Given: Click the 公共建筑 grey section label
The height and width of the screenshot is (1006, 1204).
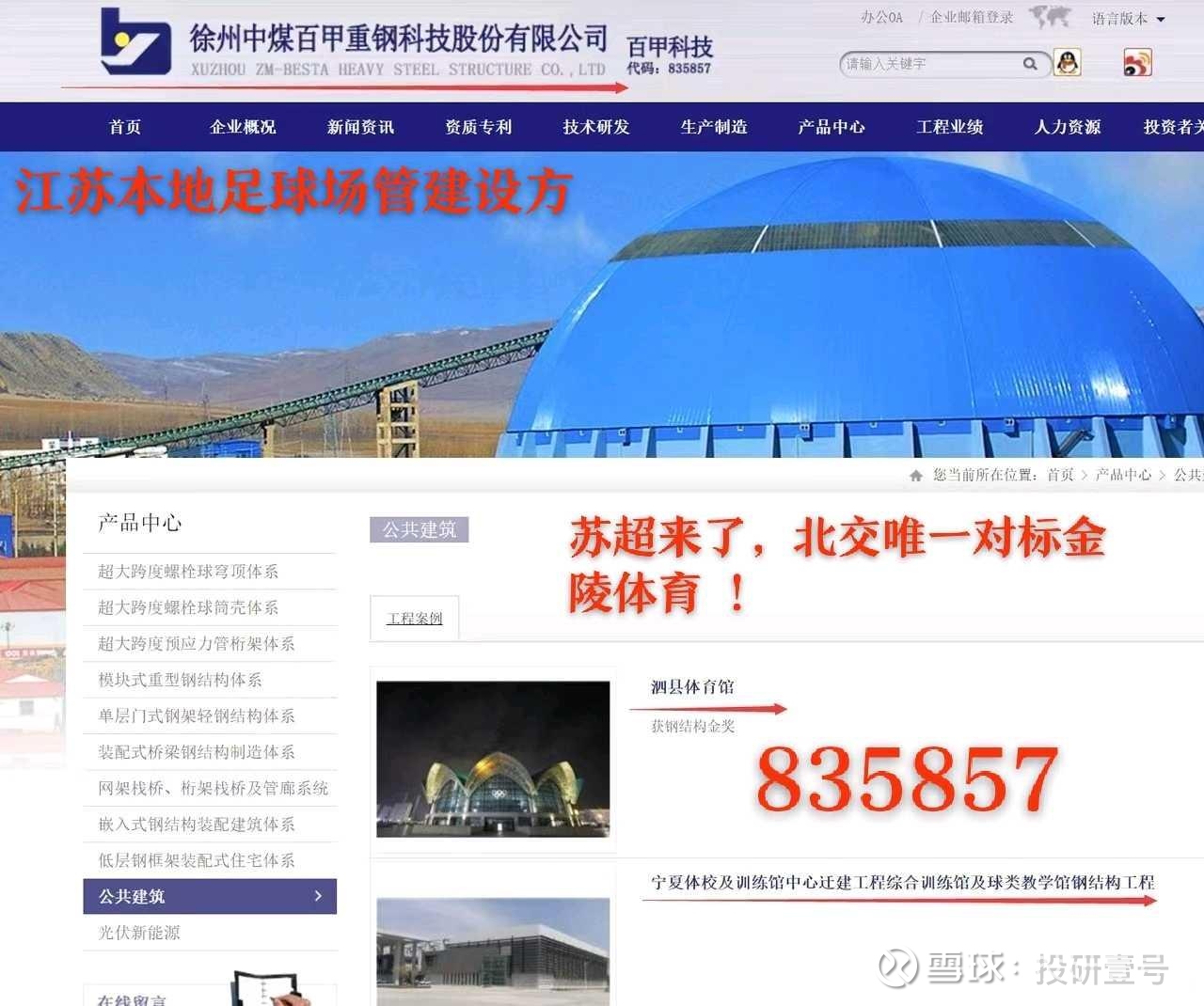Looking at the screenshot, I should tap(419, 529).
